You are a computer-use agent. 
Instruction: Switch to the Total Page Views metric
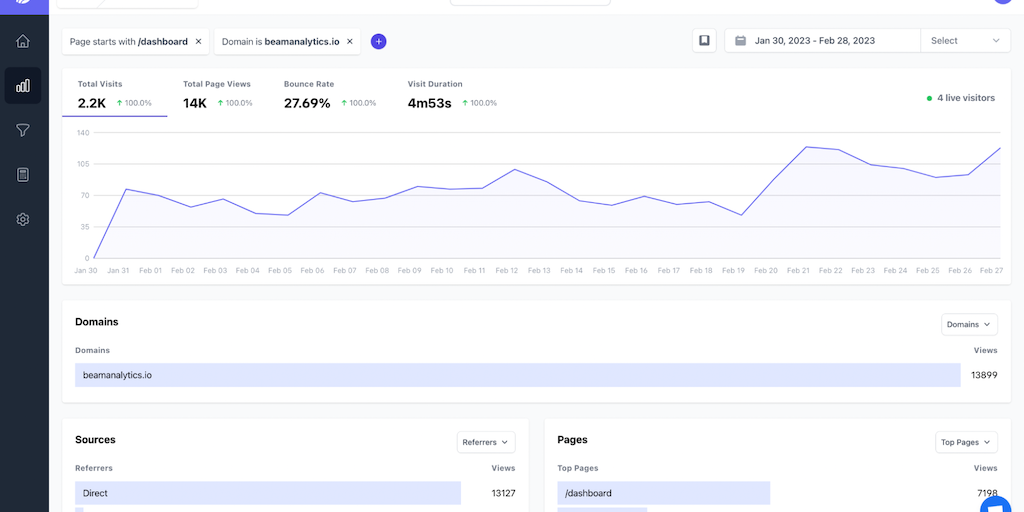pos(218,94)
